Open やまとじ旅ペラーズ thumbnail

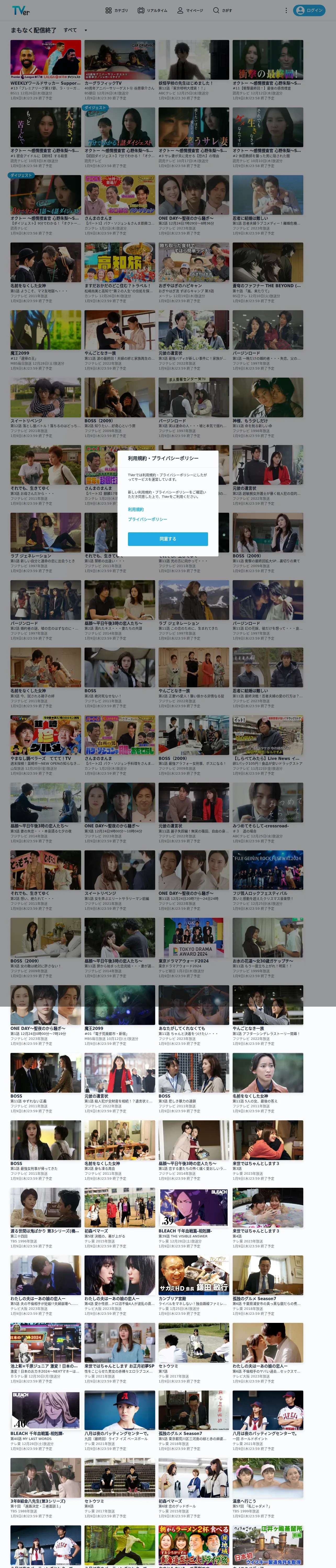pos(46,735)
